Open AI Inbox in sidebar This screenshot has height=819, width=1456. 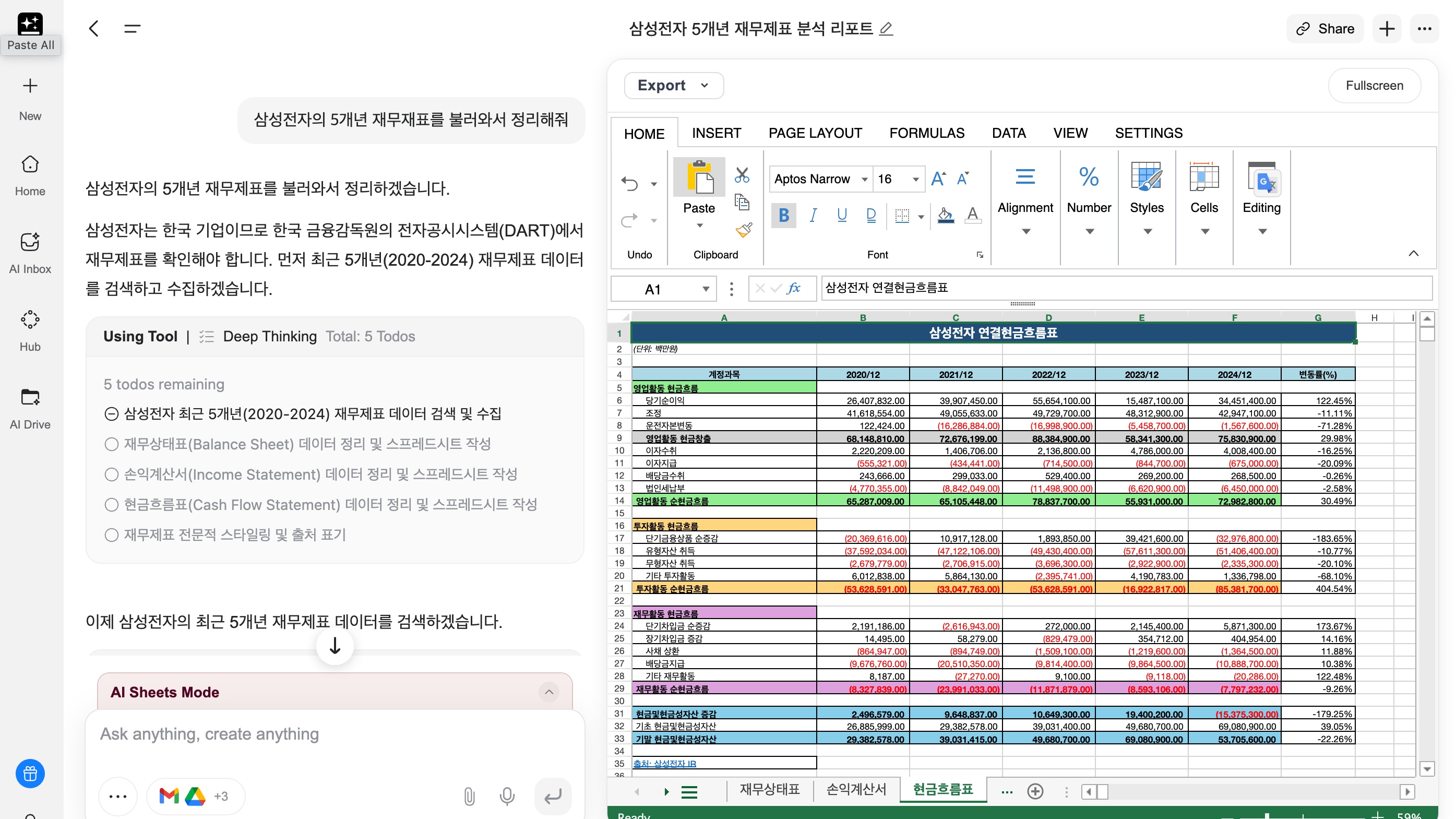[30, 253]
